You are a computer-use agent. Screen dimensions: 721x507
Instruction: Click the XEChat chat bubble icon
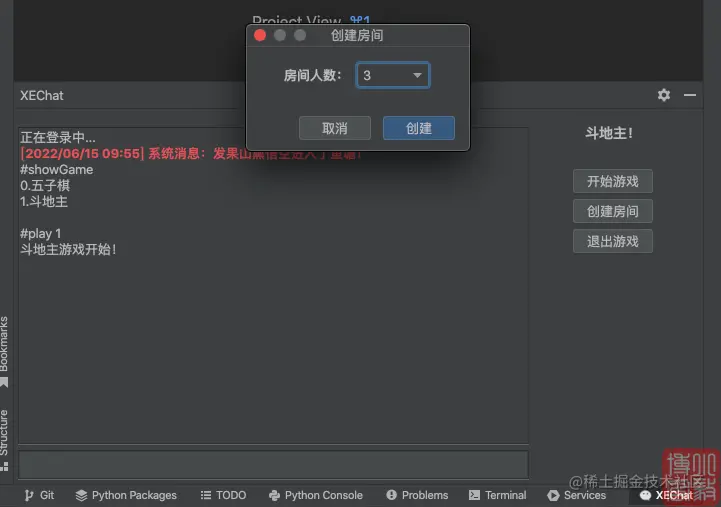tap(646, 495)
